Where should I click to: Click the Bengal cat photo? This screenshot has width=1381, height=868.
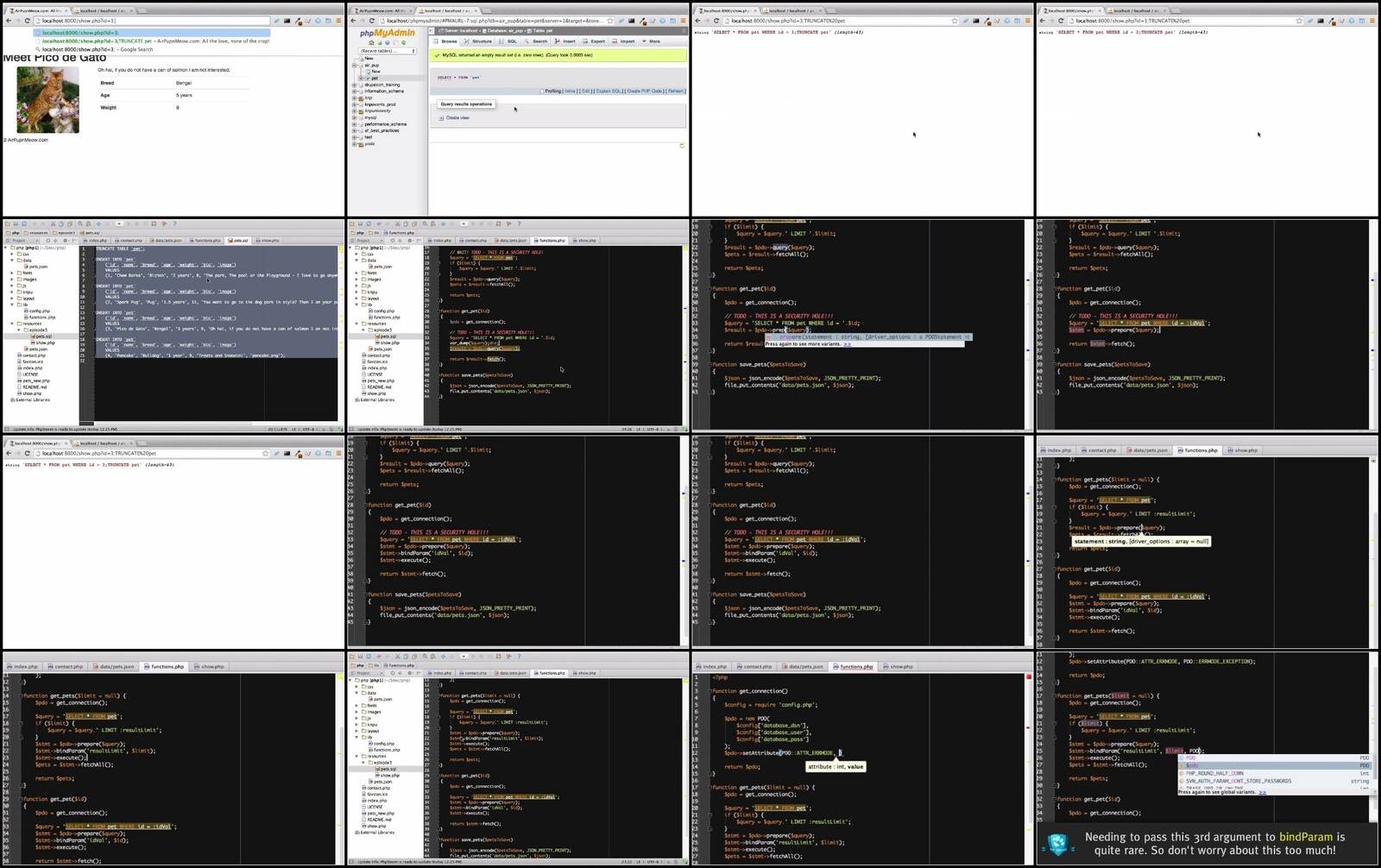point(47,100)
